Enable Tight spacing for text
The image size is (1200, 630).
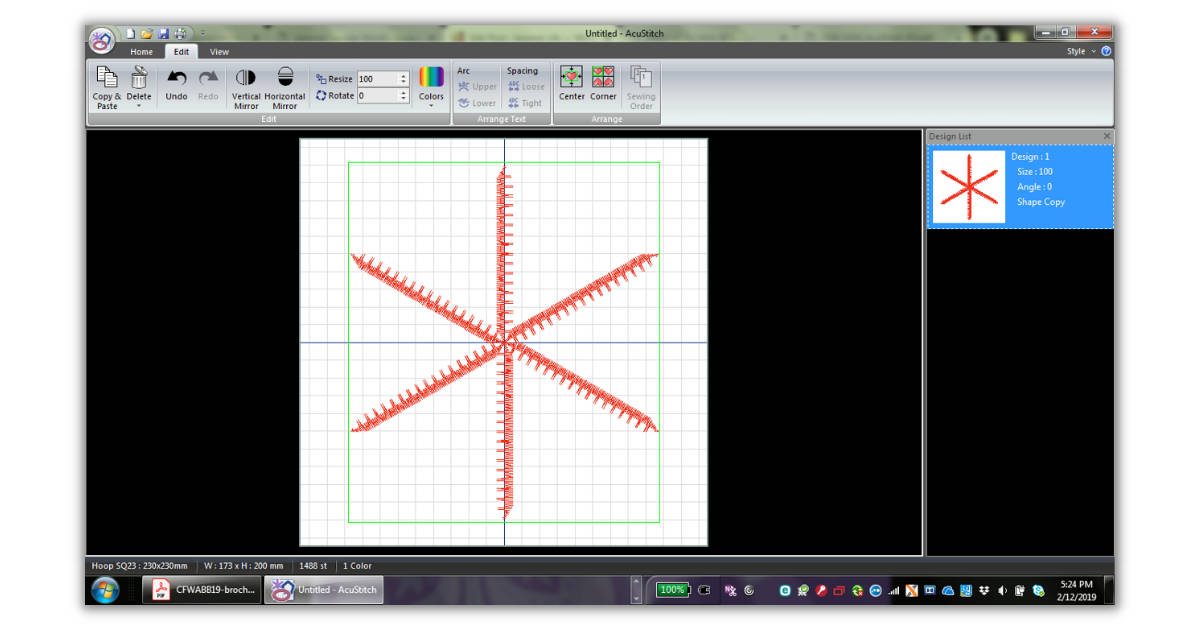(525, 102)
